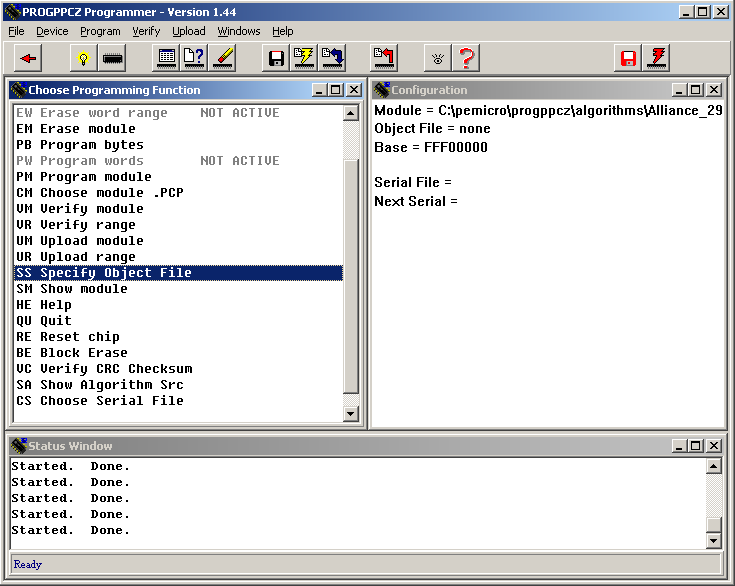Click Status Window scrollbar up arrow
This screenshot has height=586, width=735.
coord(713,466)
